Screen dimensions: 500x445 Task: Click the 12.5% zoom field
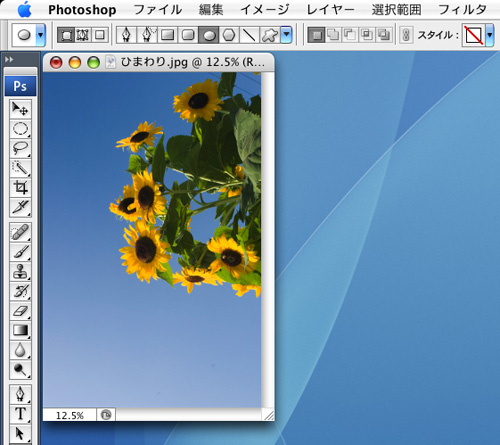coord(70,415)
